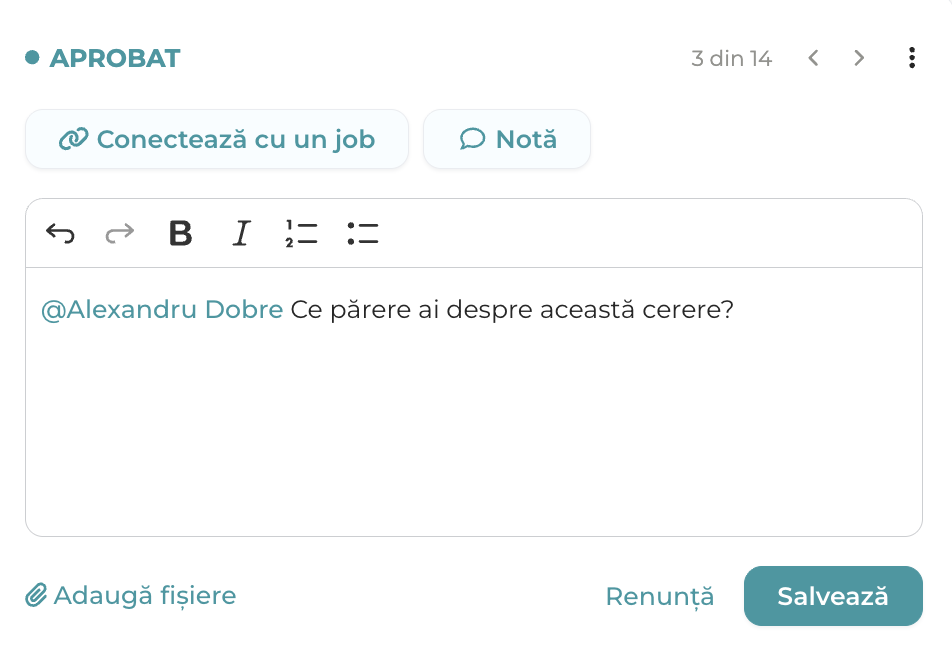Go to the next application with the right chevron

[x=858, y=58]
